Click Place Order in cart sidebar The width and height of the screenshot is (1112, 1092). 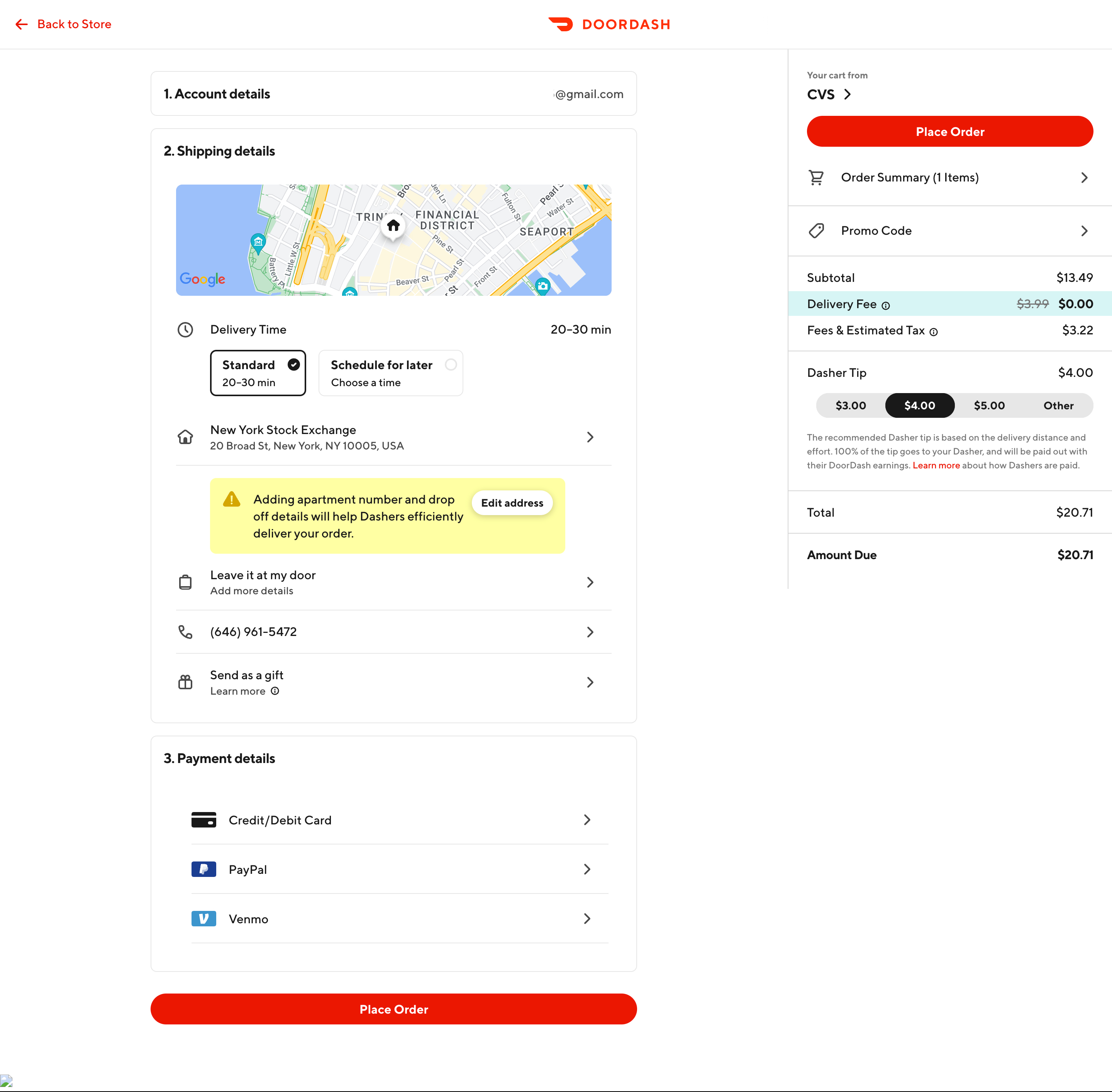point(950,131)
